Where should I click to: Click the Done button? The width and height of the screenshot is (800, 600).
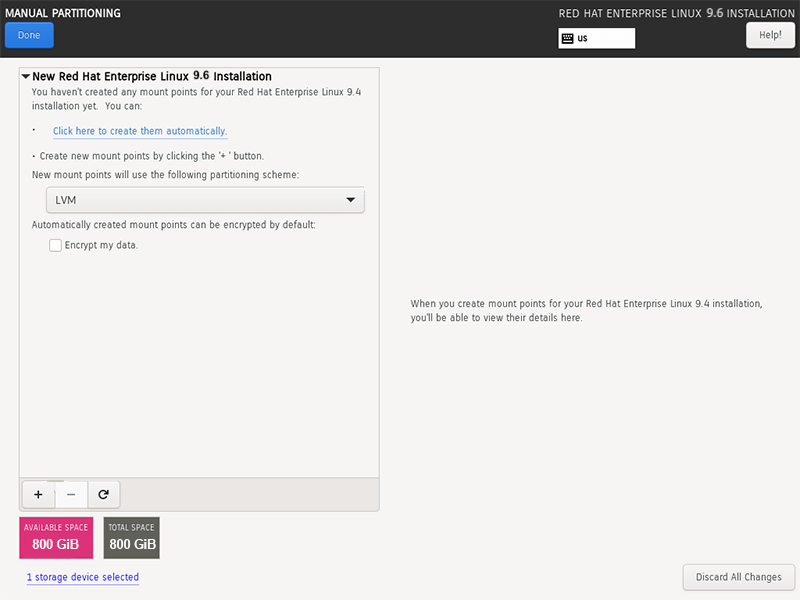[29, 35]
